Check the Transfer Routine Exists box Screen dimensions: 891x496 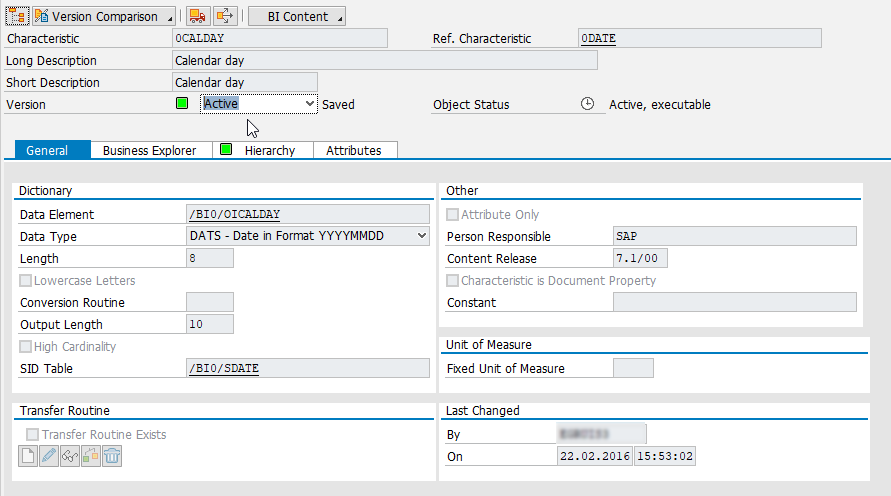pyautogui.click(x=33, y=435)
